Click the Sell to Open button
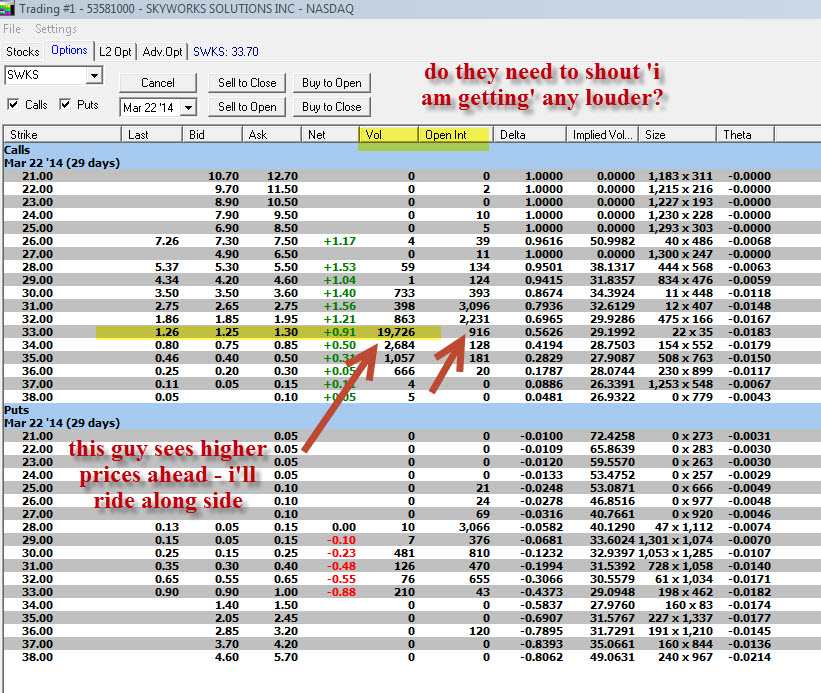 247,107
